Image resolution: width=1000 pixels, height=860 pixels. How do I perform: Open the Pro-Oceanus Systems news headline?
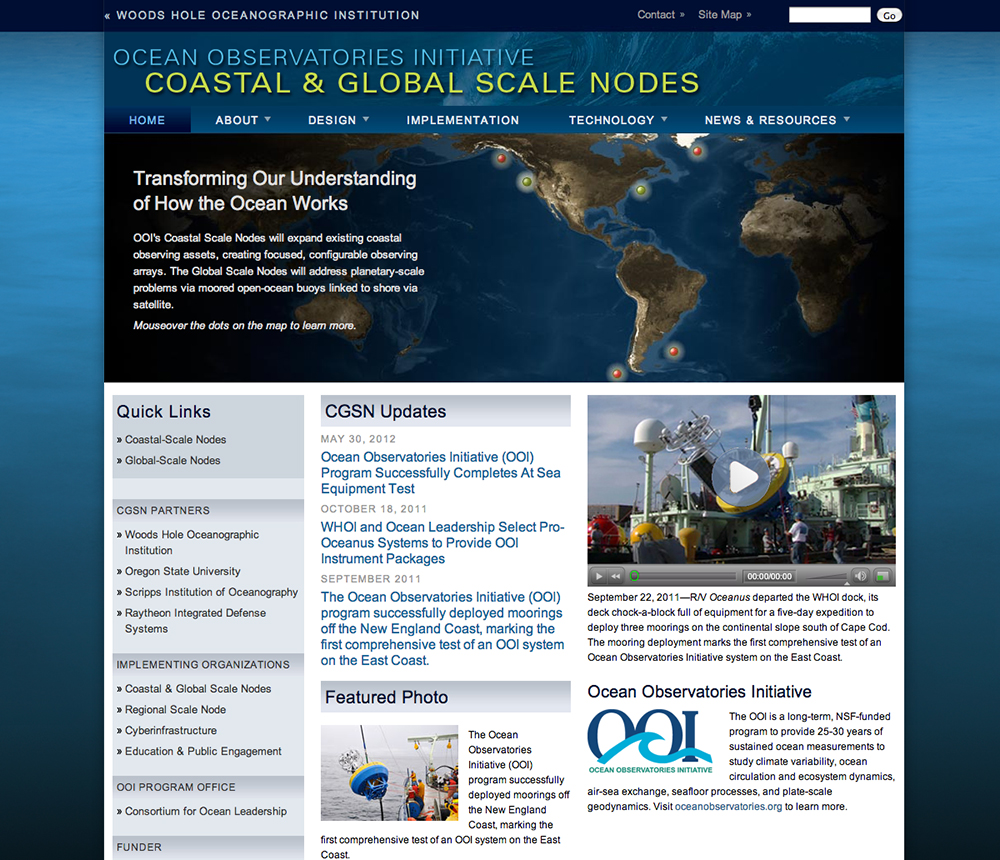[x=443, y=543]
